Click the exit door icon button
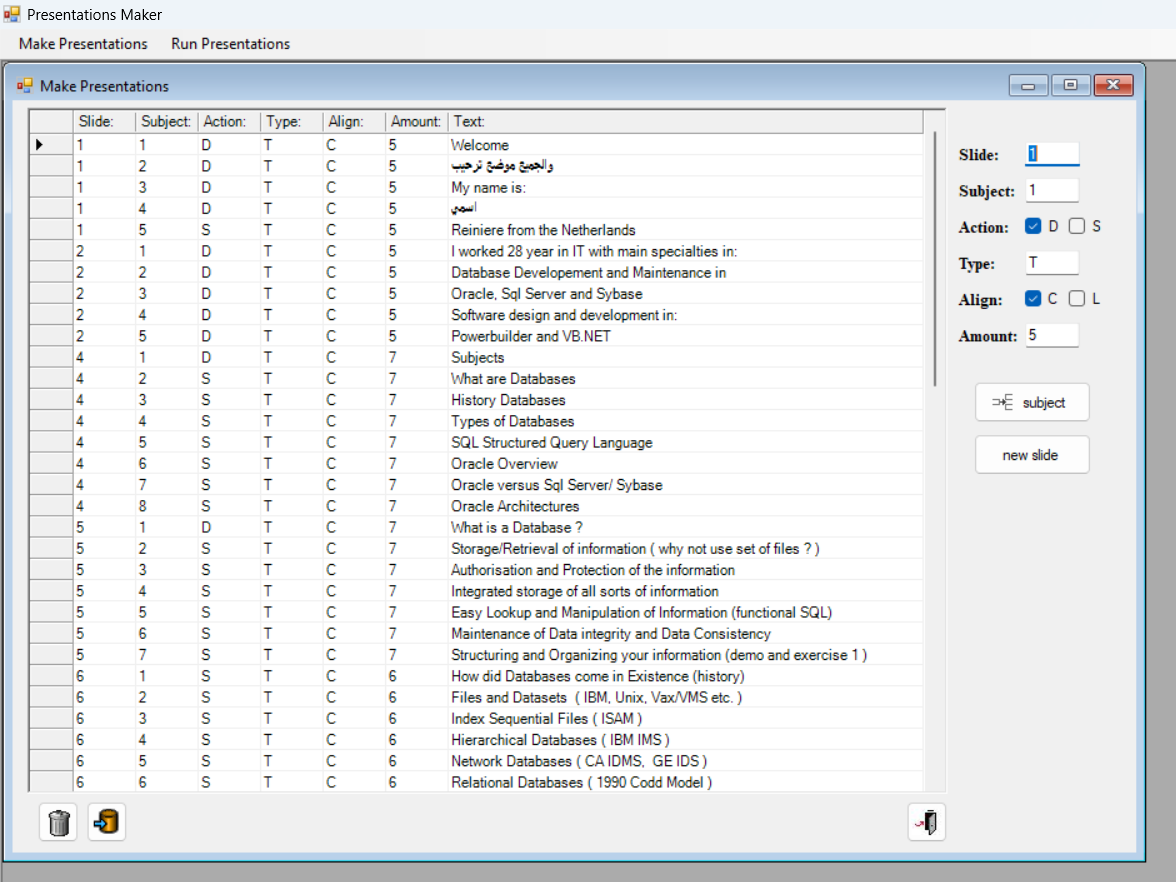The height and width of the screenshot is (882, 1176). pos(926,822)
